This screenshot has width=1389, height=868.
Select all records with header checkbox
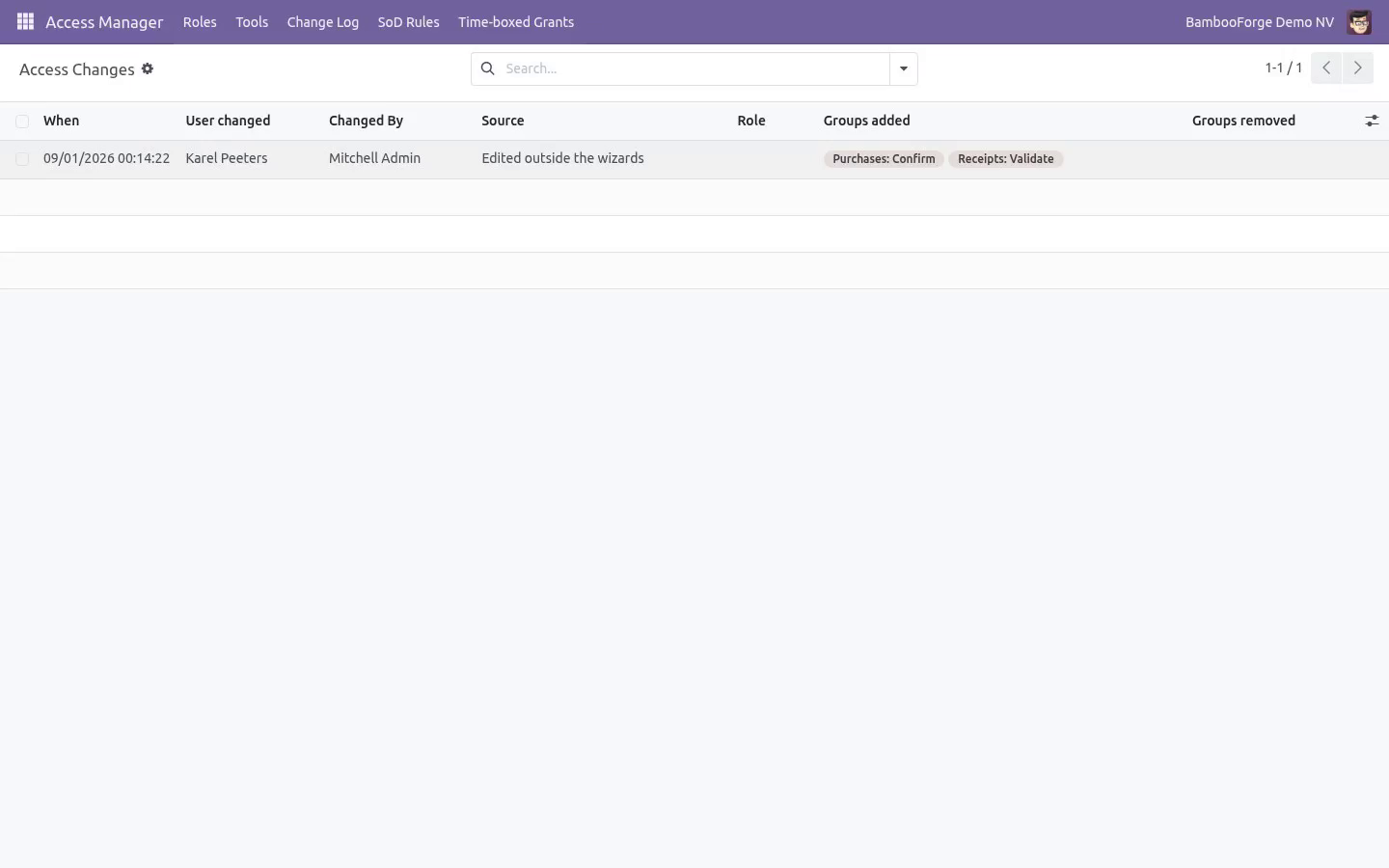[22, 122]
